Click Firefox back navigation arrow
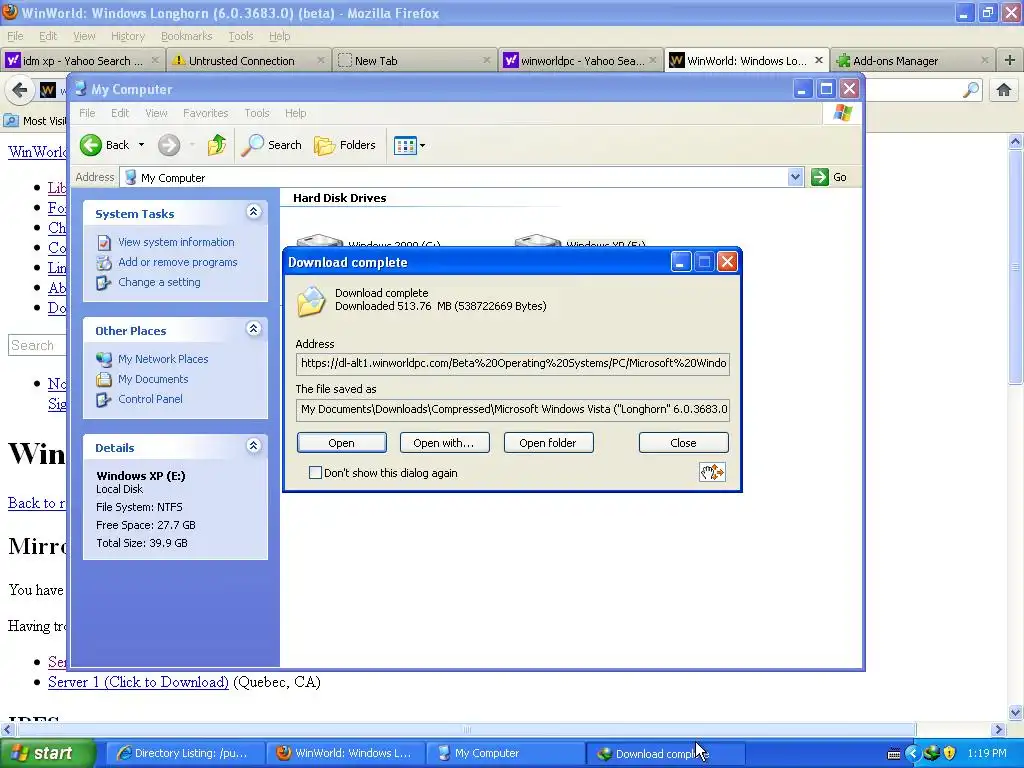The image size is (1024, 768). (20, 90)
